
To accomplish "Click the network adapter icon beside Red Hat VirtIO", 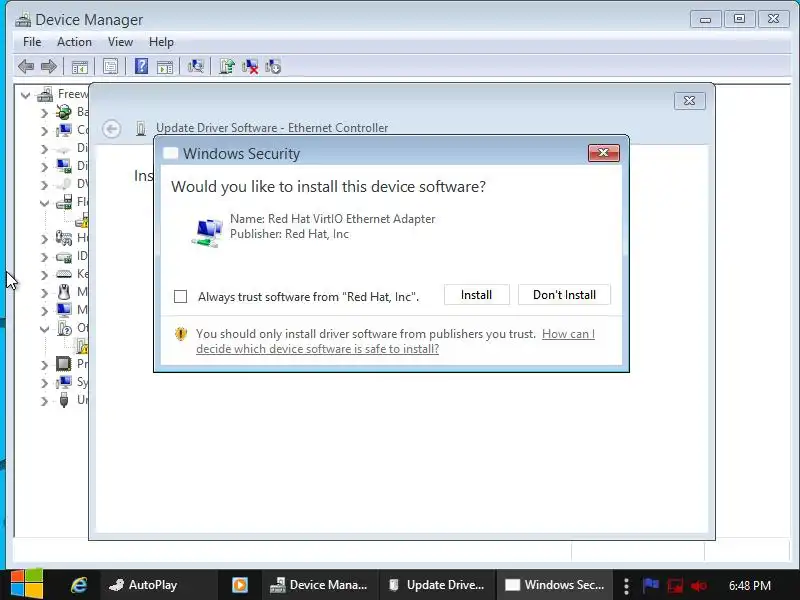I will tap(207, 232).
